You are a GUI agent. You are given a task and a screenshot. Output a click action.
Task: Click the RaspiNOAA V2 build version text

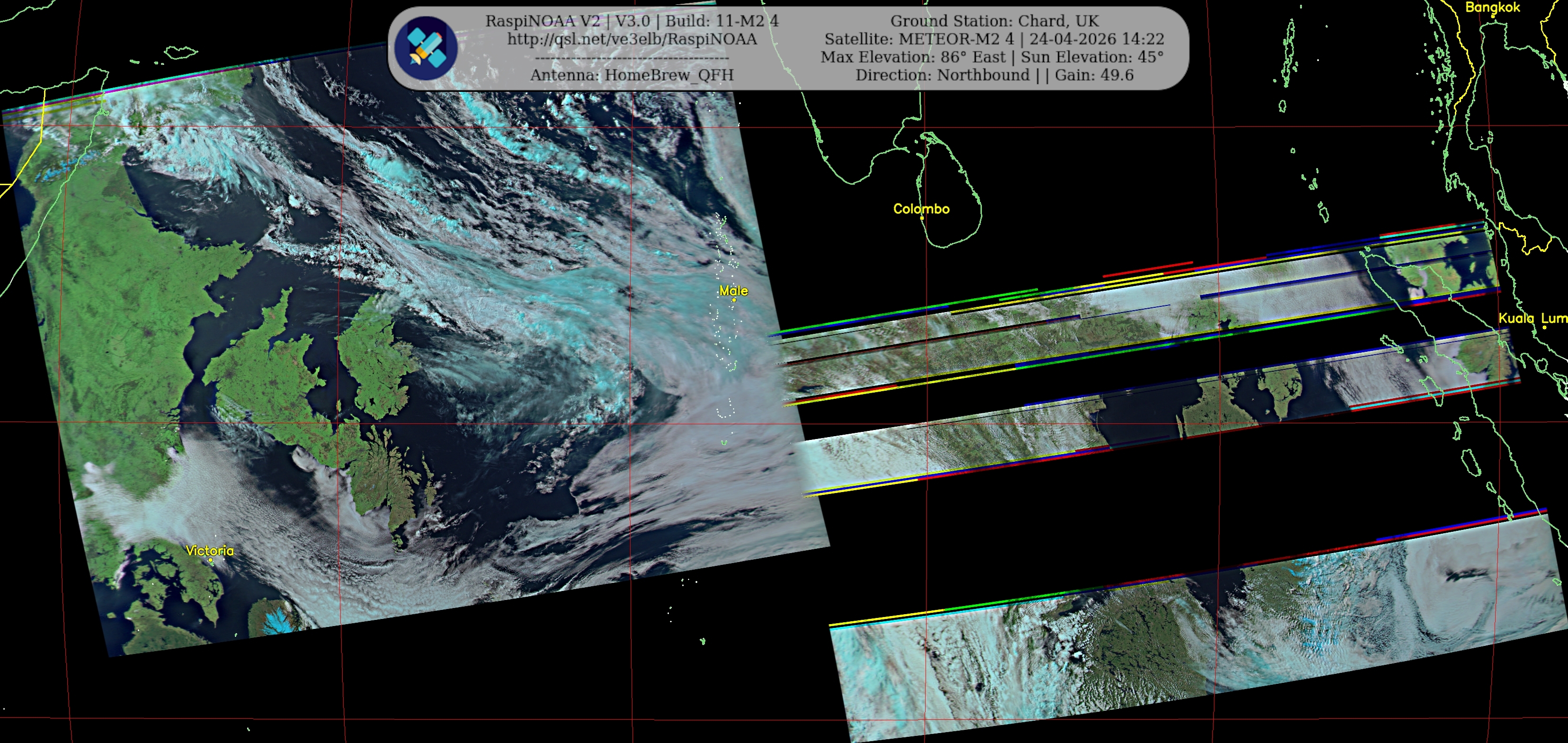click(x=632, y=21)
